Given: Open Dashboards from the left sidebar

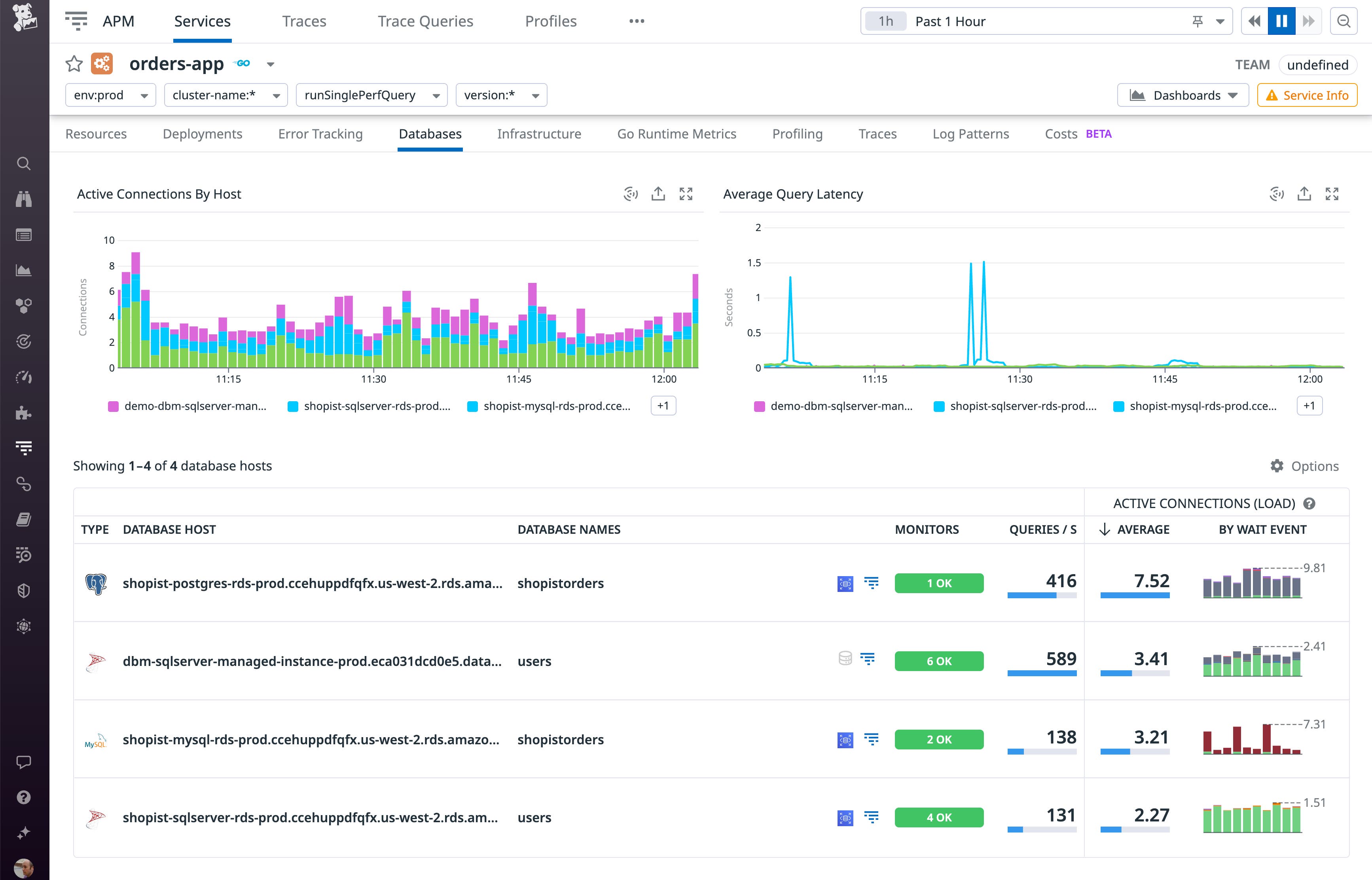Looking at the screenshot, I should coord(23,270).
